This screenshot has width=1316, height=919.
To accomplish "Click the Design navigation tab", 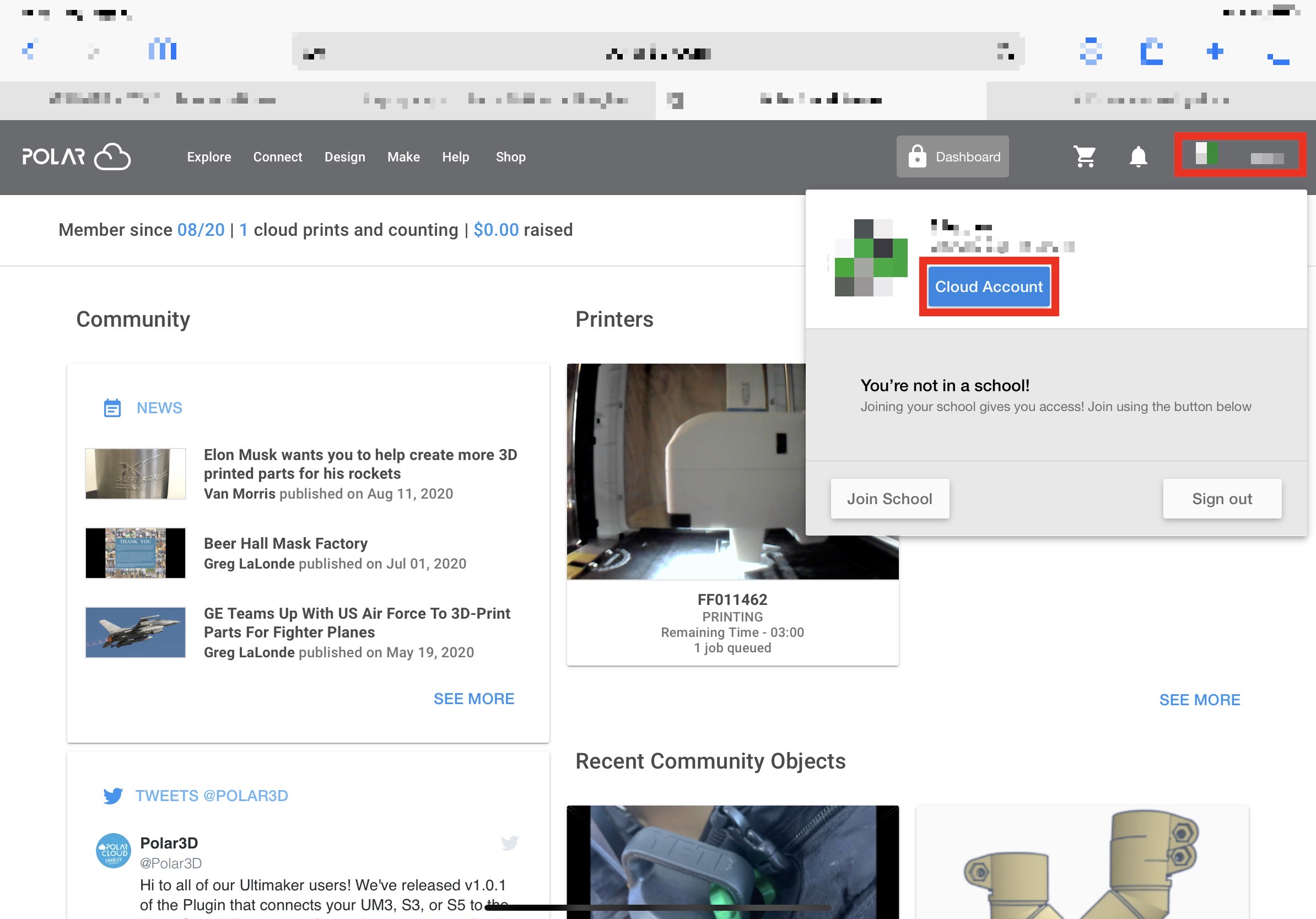I will pyautogui.click(x=345, y=156).
